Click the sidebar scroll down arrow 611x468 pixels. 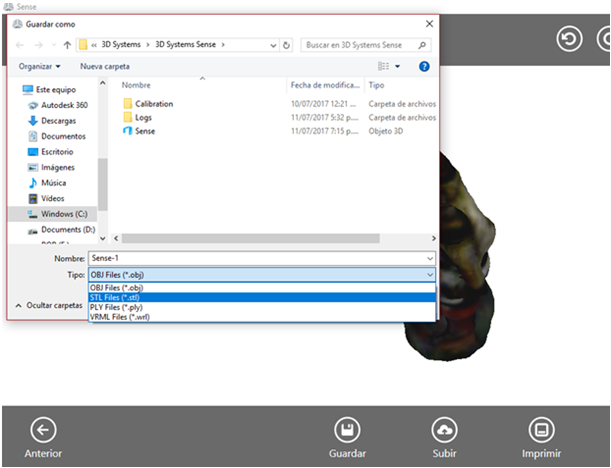click(x=103, y=238)
